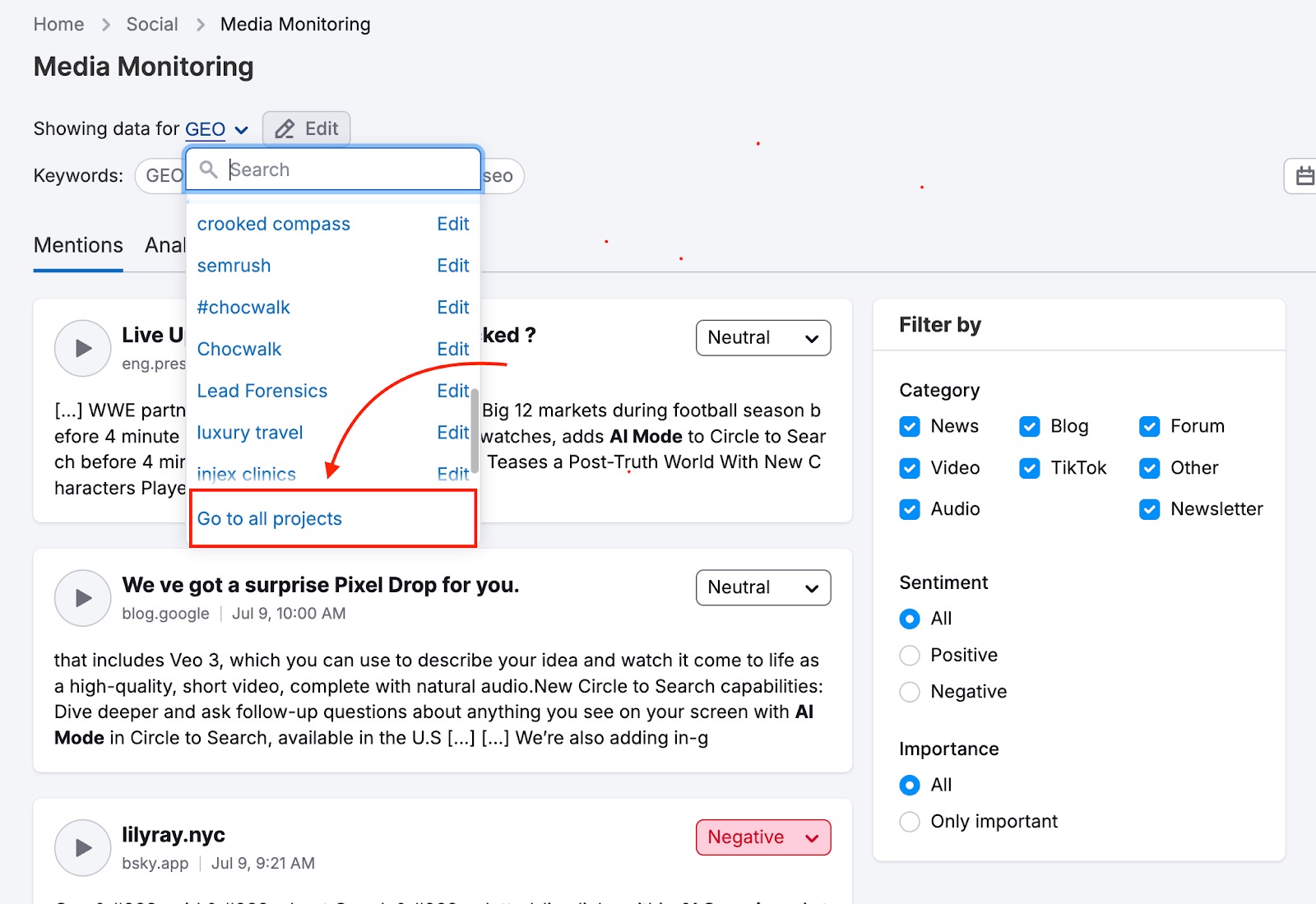Image resolution: width=1316 pixels, height=904 pixels.
Task: Click the search magnifier icon
Action: point(209,169)
